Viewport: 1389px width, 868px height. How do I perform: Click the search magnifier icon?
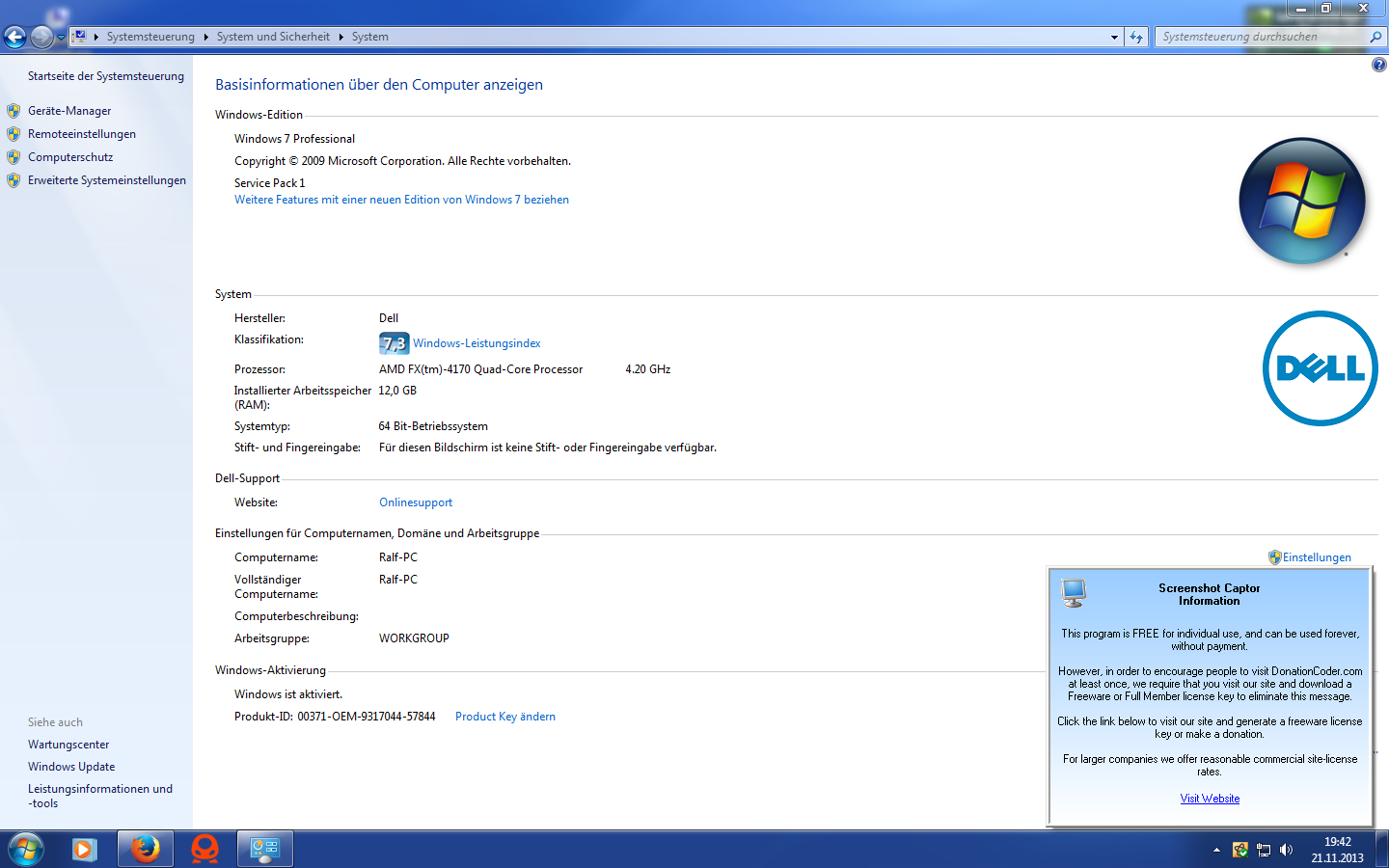click(1376, 37)
